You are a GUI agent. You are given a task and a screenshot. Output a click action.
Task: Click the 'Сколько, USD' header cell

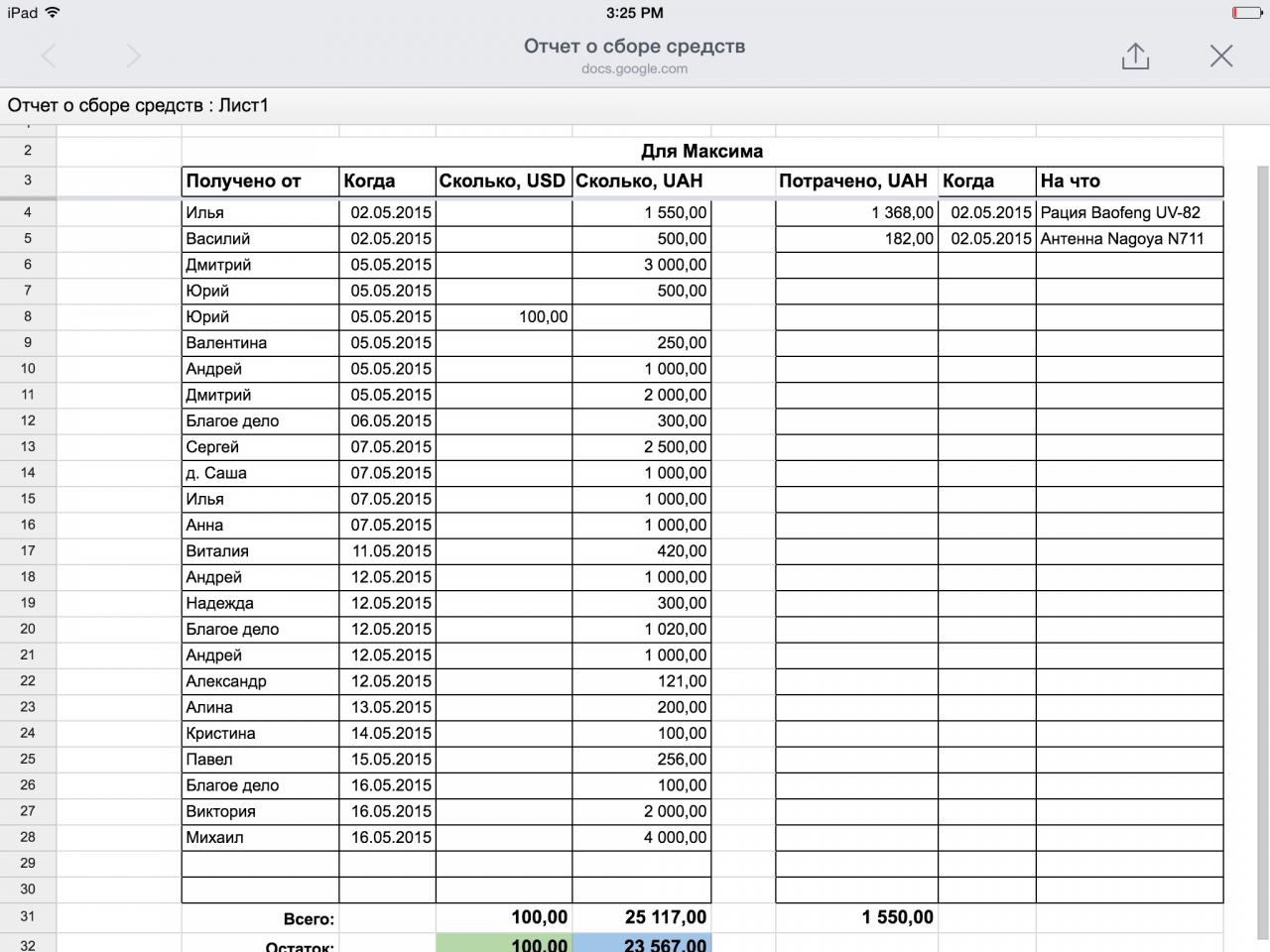(x=503, y=181)
